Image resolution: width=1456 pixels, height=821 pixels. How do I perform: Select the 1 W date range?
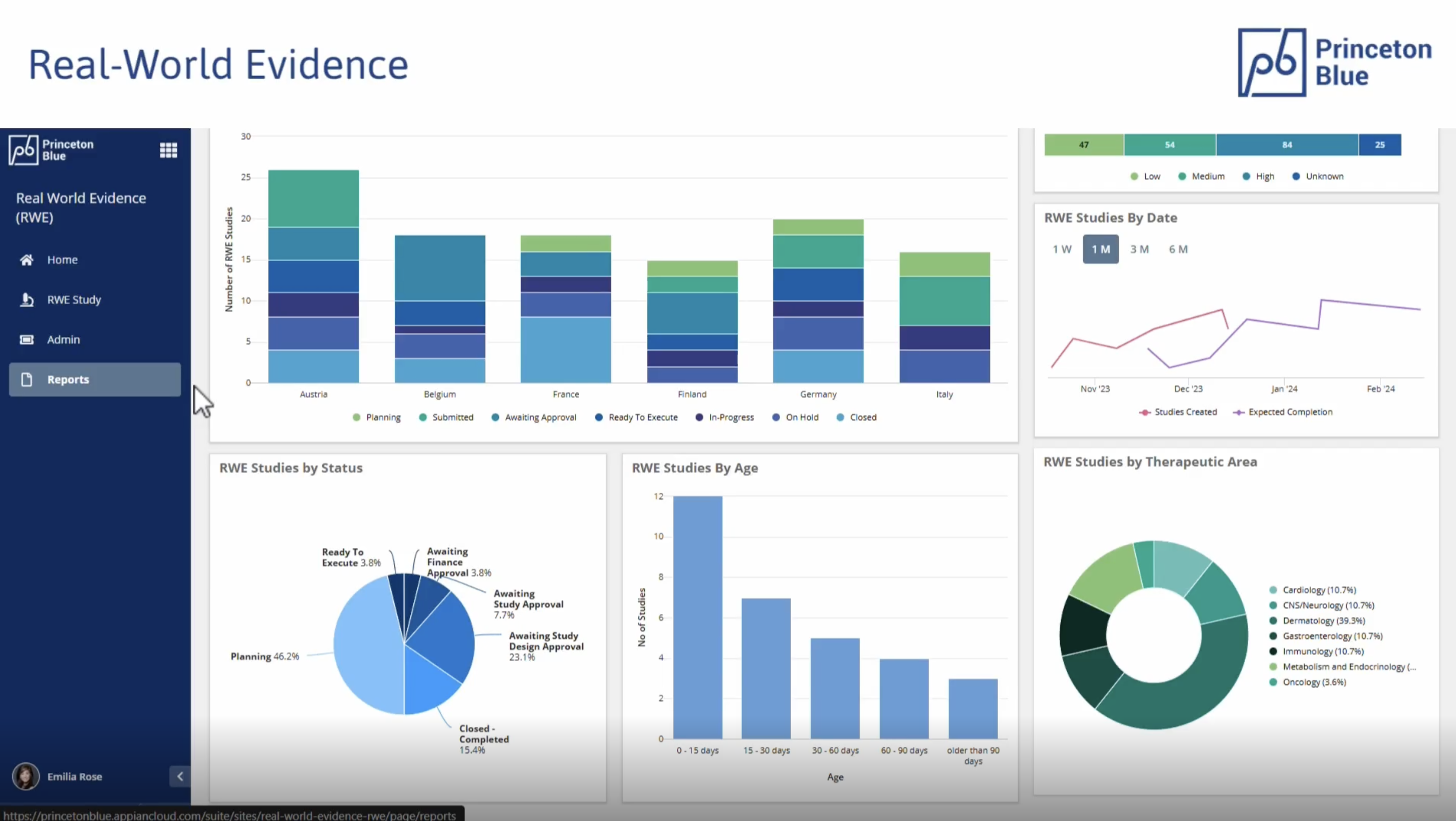[1062, 249]
